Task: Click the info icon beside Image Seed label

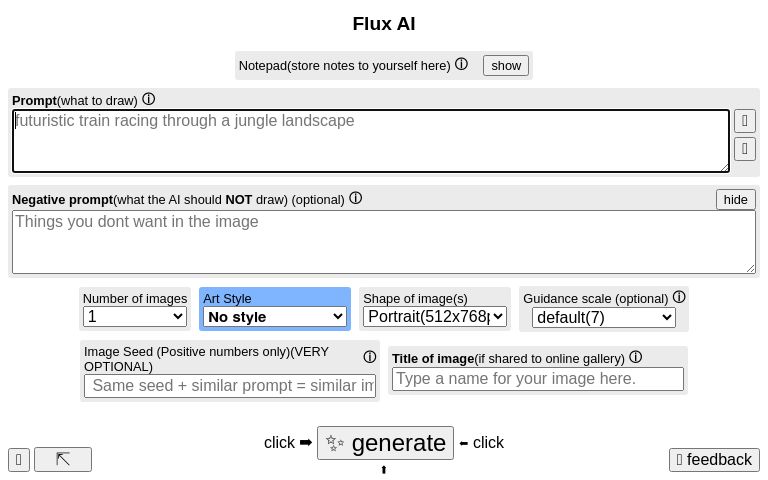Action: [x=370, y=357]
